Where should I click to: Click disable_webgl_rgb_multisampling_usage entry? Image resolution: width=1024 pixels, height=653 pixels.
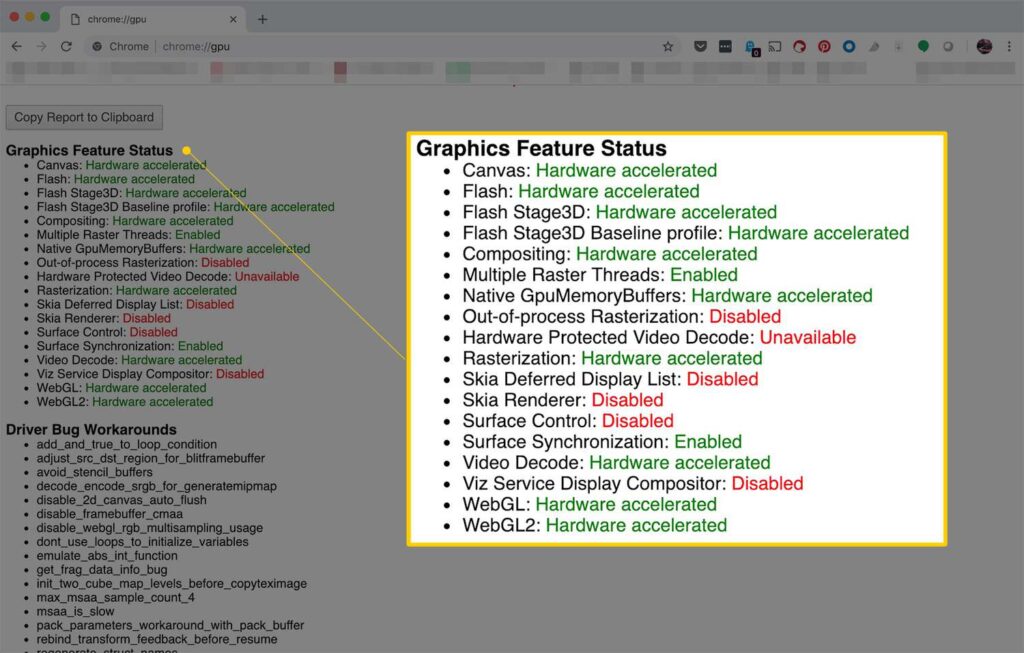coord(150,528)
